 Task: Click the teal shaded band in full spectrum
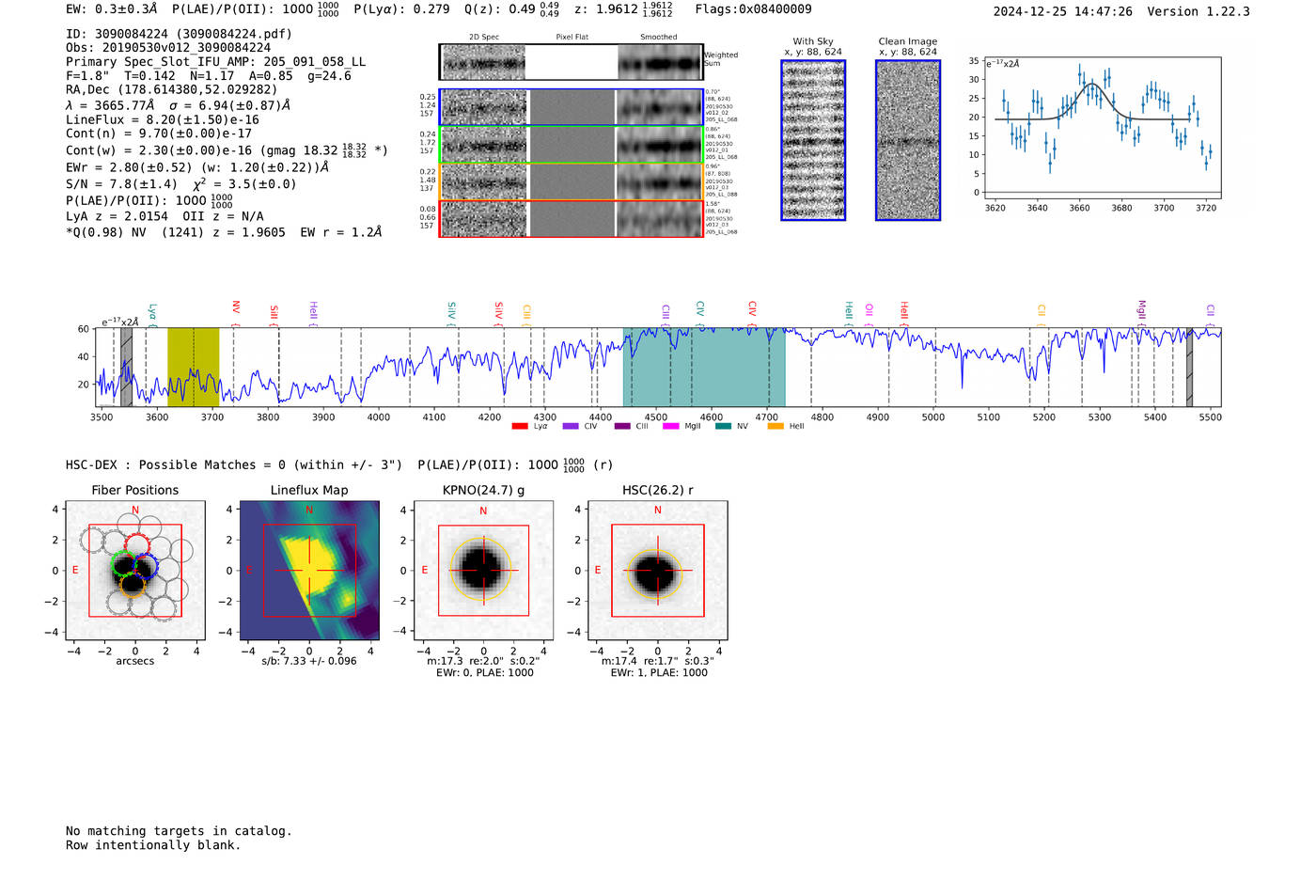click(704, 368)
